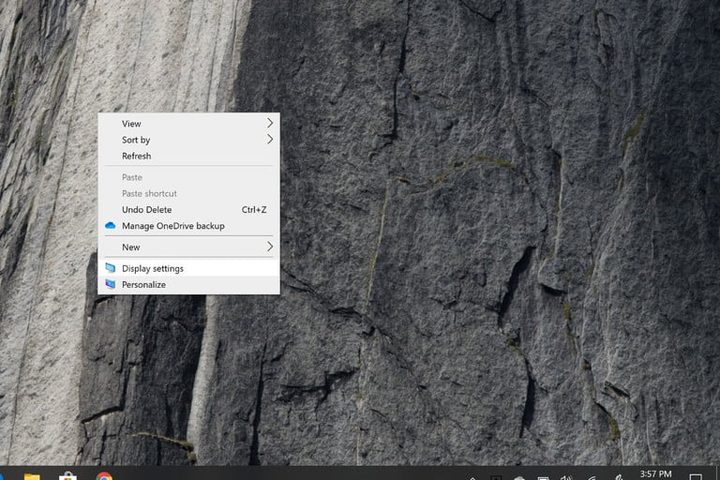Expand the Sort by submenu arrow
This screenshot has width=720, height=480.
tap(270, 139)
